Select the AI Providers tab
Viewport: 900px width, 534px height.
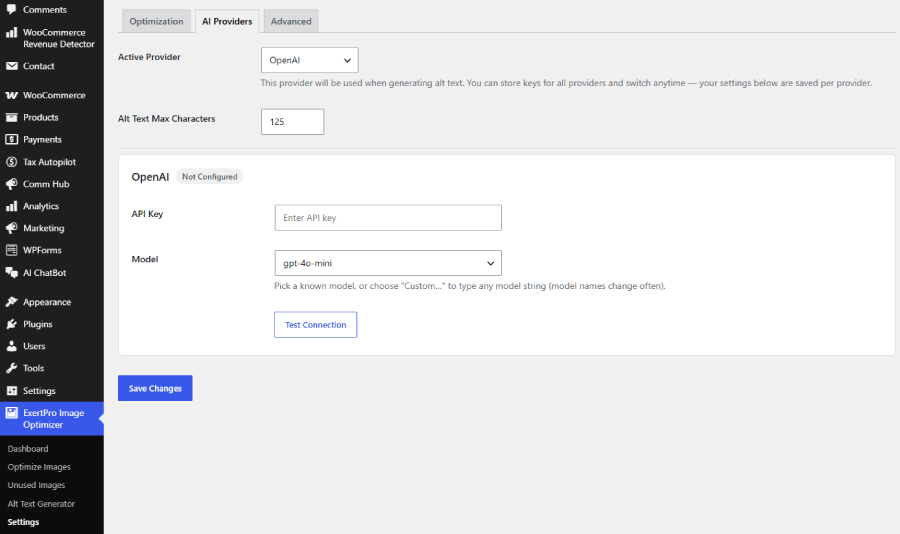coord(227,21)
